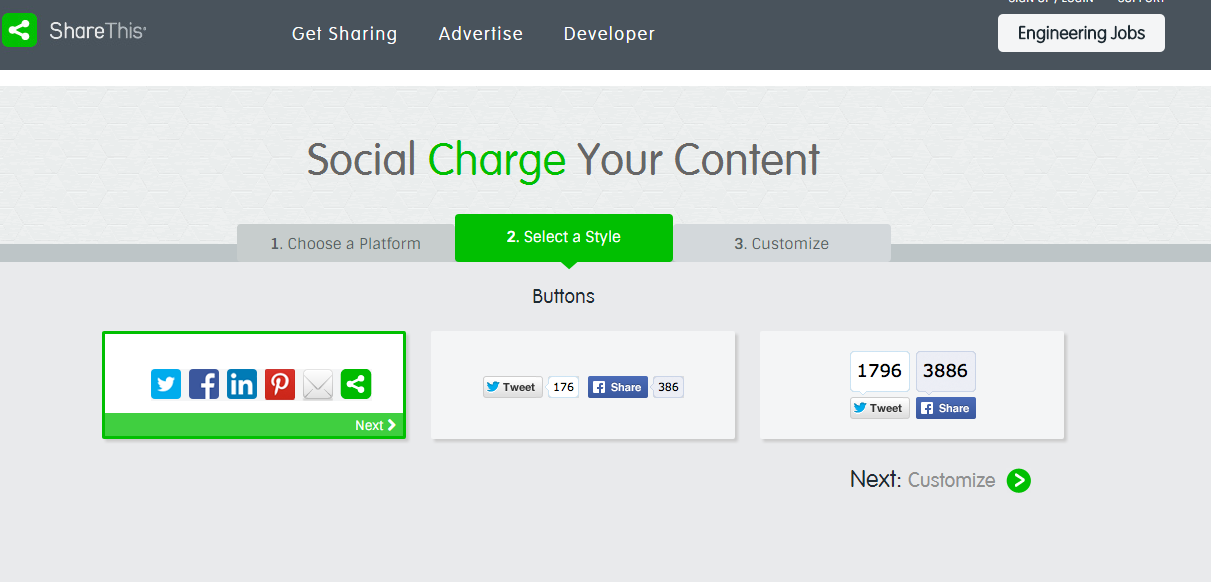Select the 2. Select a Style tab
Viewport: 1211px width, 582px height.
(564, 238)
